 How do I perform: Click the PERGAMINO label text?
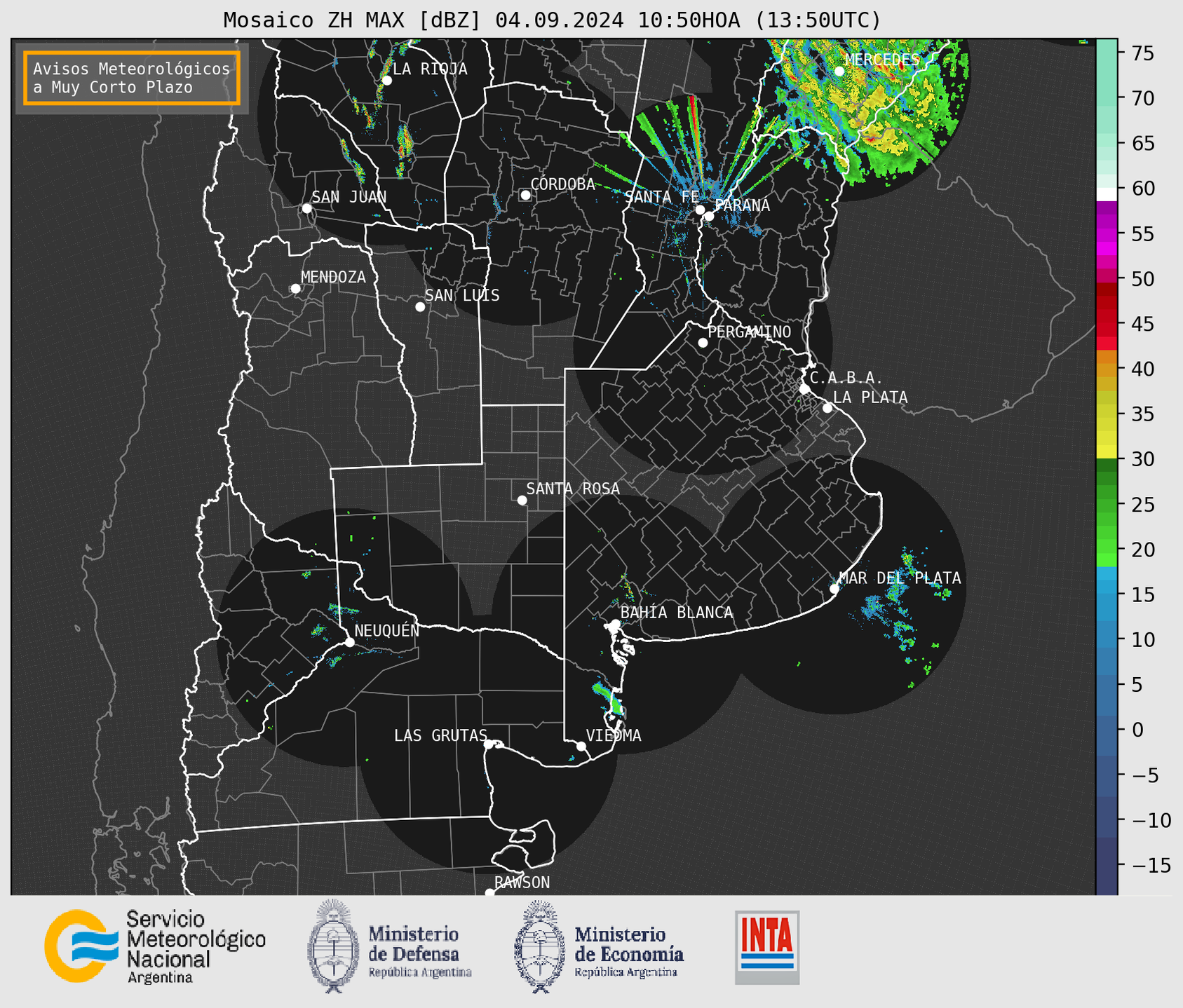click(750, 332)
